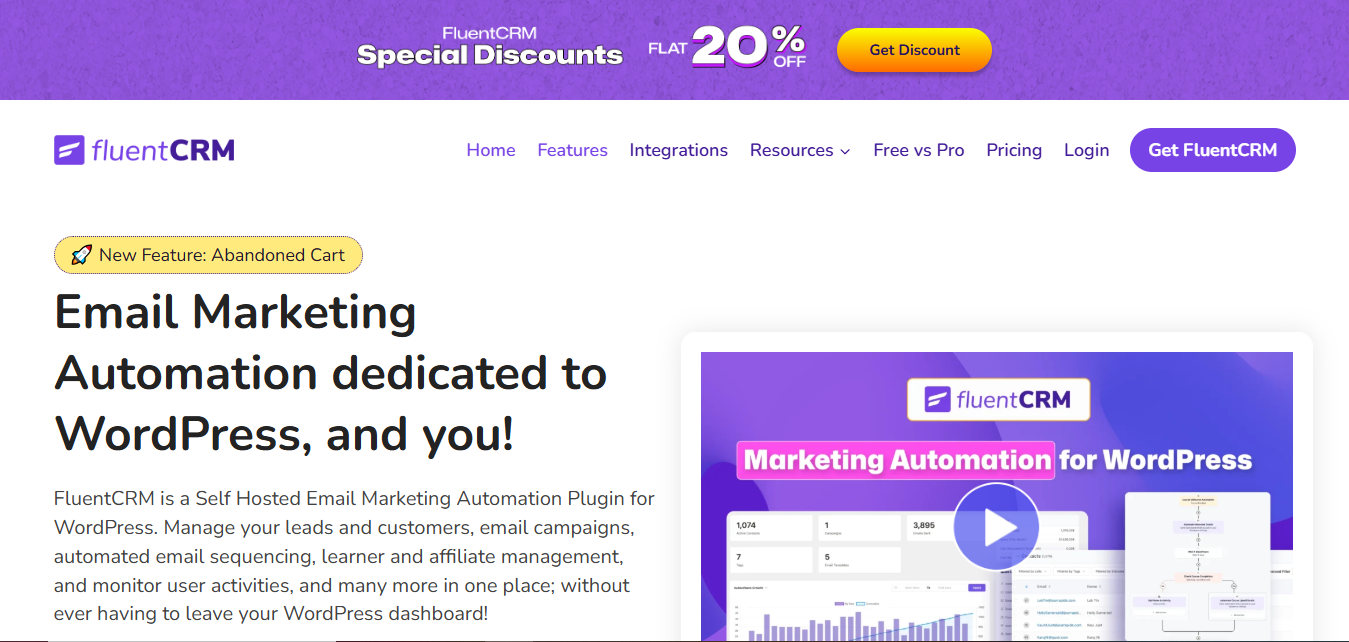Click the fluentCRM logo inside video thumbnail
This screenshot has width=1349, height=642.
click(x=998, y=399)
